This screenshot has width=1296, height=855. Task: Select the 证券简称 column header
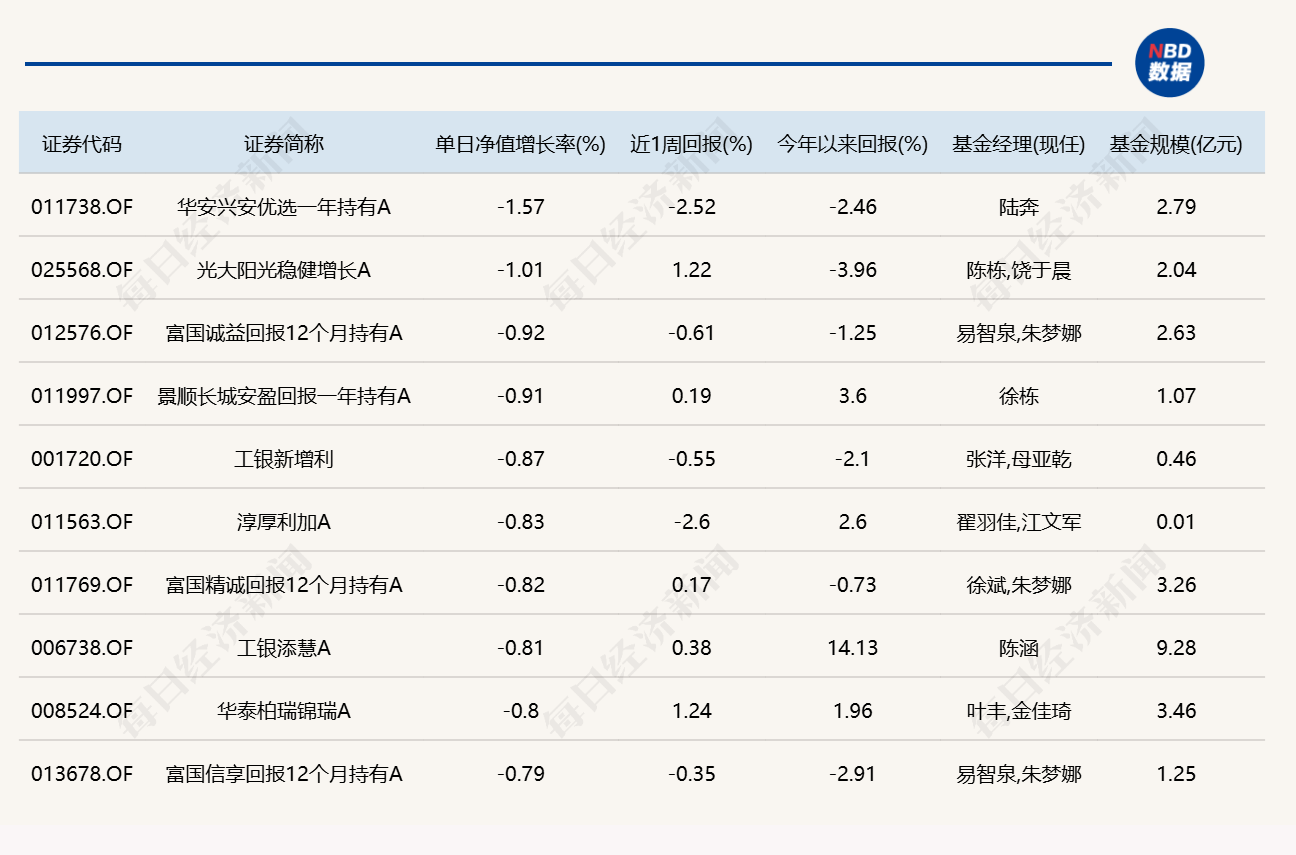[284, 144]
